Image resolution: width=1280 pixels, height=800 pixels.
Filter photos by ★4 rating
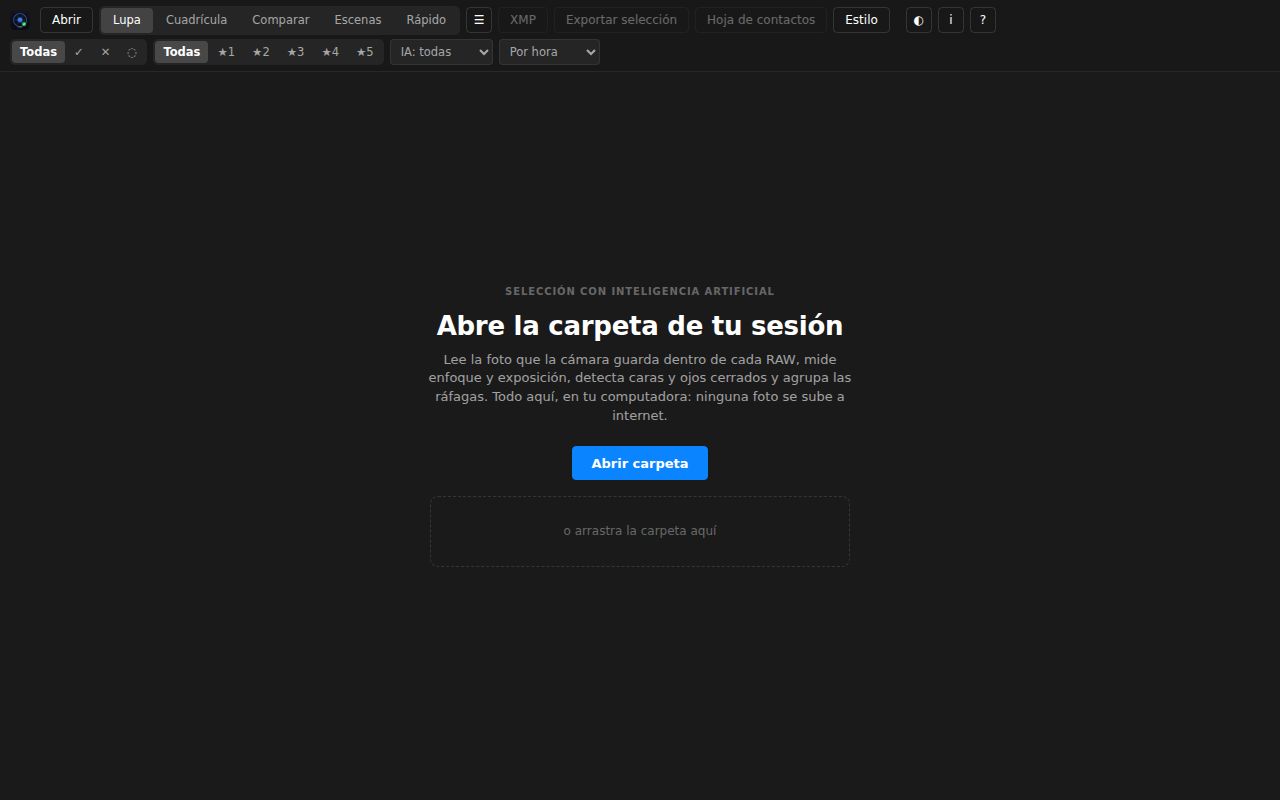point(330,52)
